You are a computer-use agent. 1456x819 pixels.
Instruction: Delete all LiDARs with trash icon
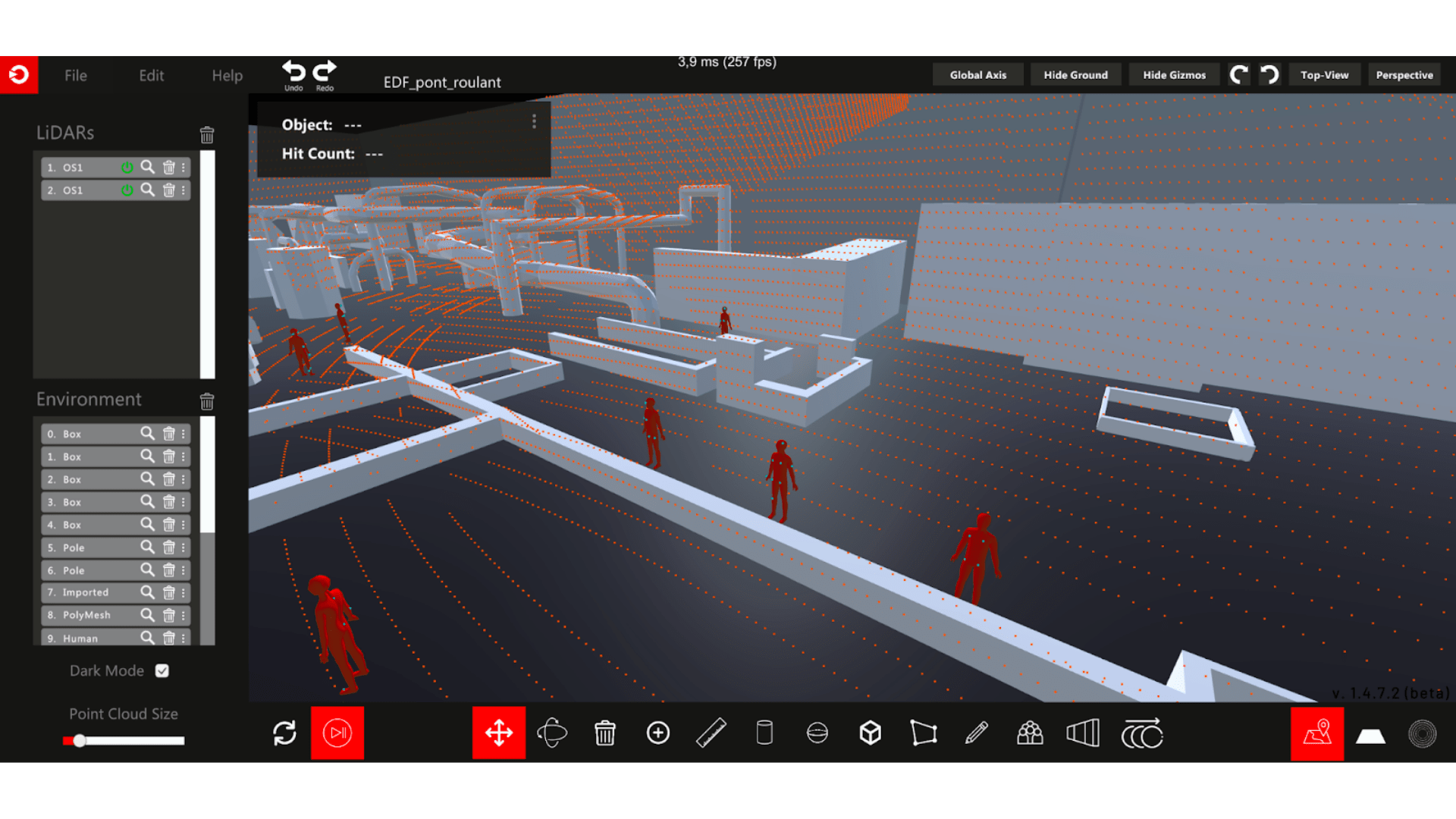pos(207,135)
